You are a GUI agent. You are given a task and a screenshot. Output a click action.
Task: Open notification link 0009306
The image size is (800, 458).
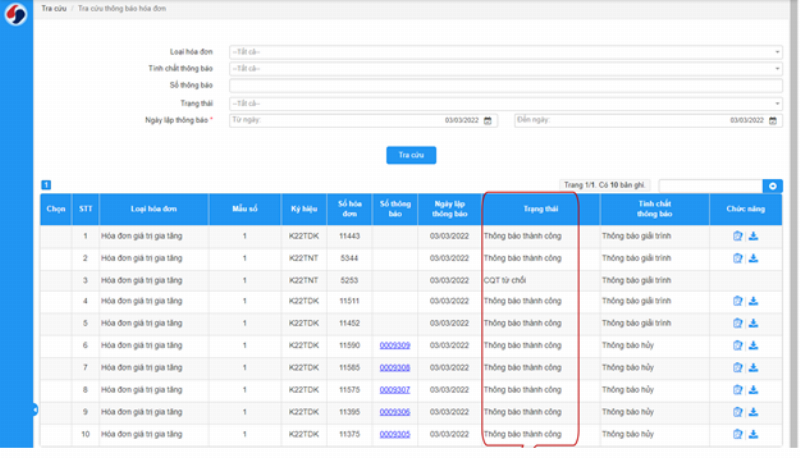[395, 412]
